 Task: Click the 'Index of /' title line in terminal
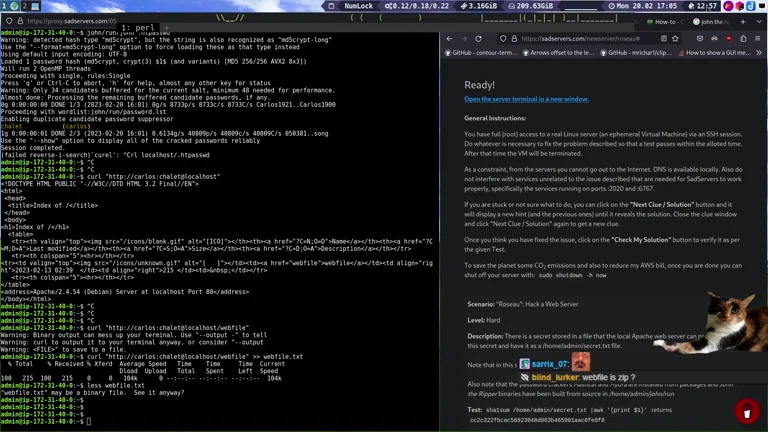pos(52,206)
